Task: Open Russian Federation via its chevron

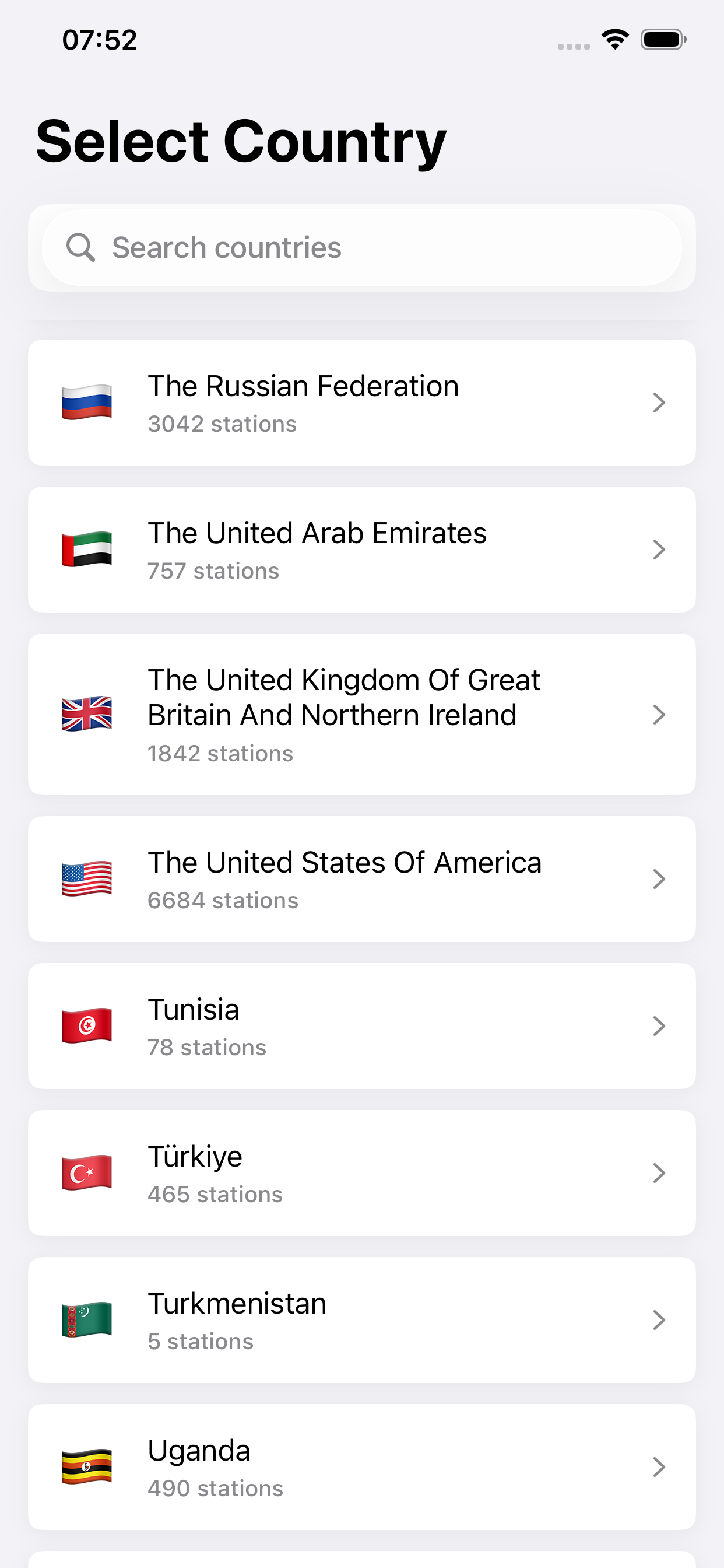Action: point(659,402)
